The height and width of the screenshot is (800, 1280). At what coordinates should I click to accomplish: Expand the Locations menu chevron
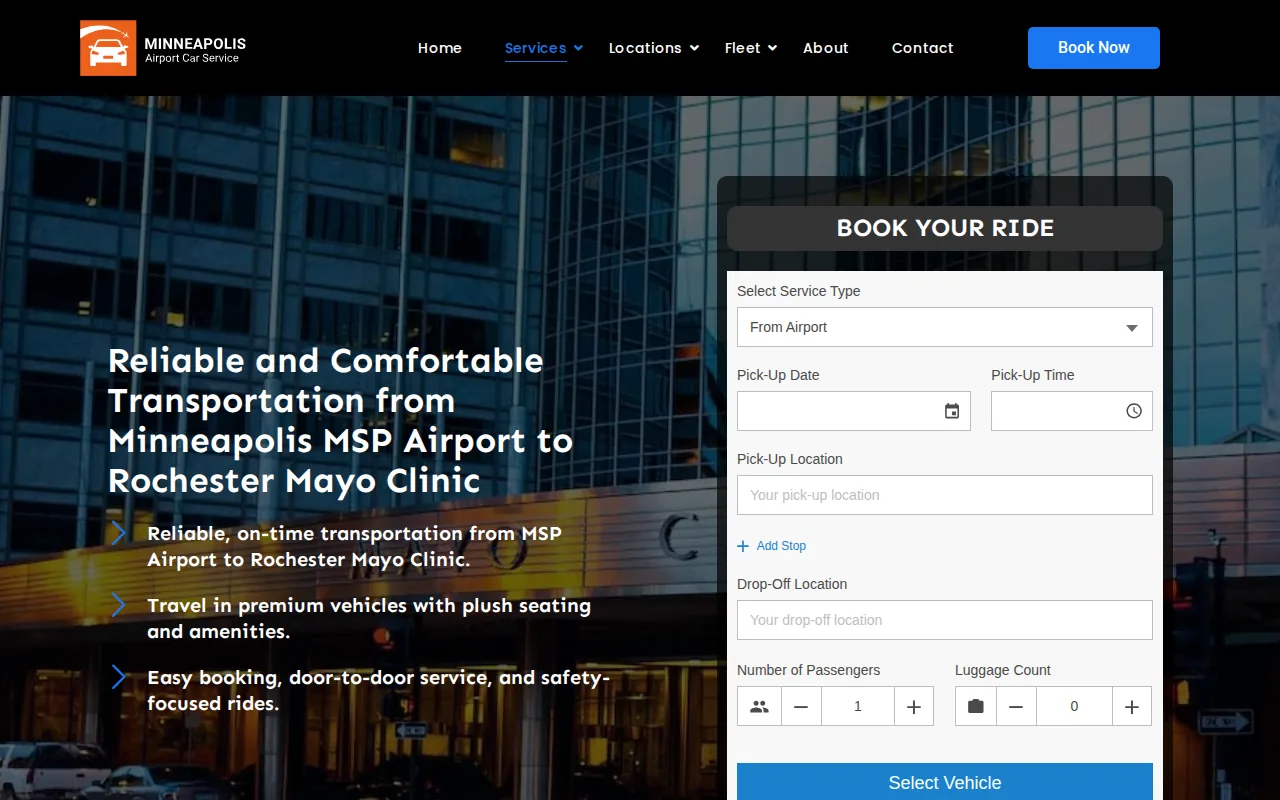click(694, 48)
